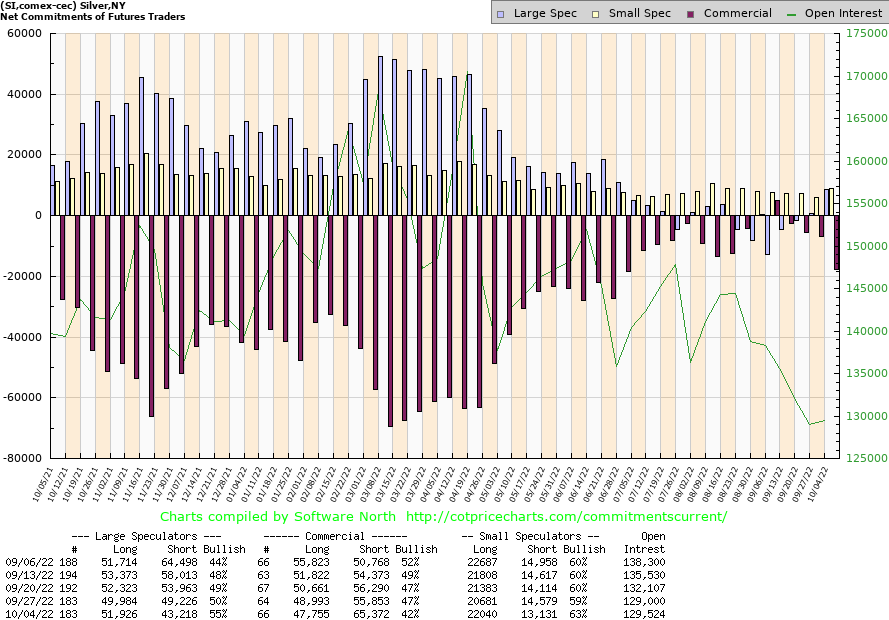
Task: Select the Large Spec legend label
Action: tap(547, 13)
